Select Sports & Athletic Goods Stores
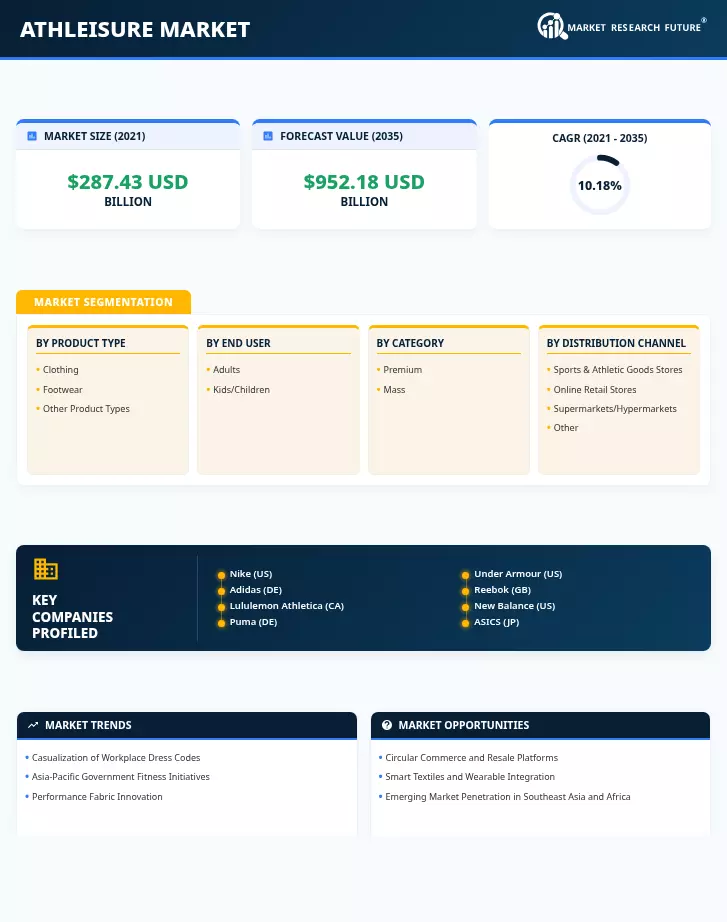727x922 pixels. (x=618, y=370)
